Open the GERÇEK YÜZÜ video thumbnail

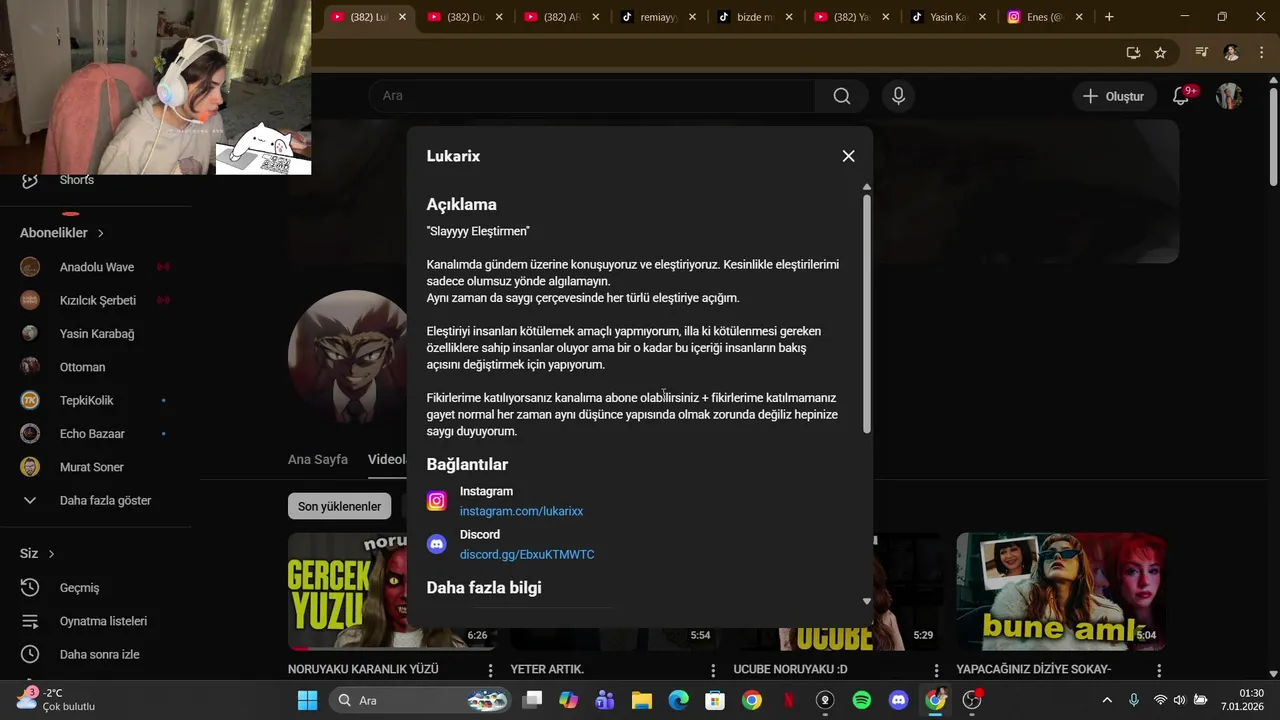point(347,591)
